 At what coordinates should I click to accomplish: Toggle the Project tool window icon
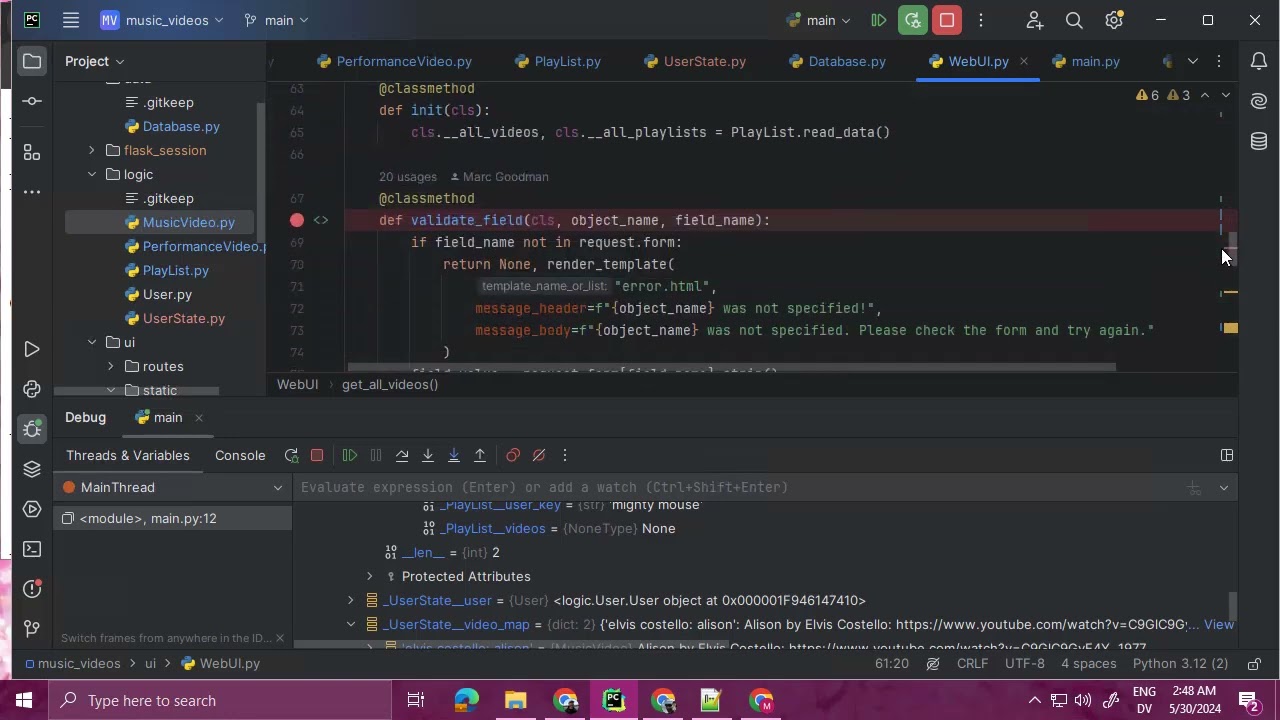pyautogui.click(x=32, y=61)
